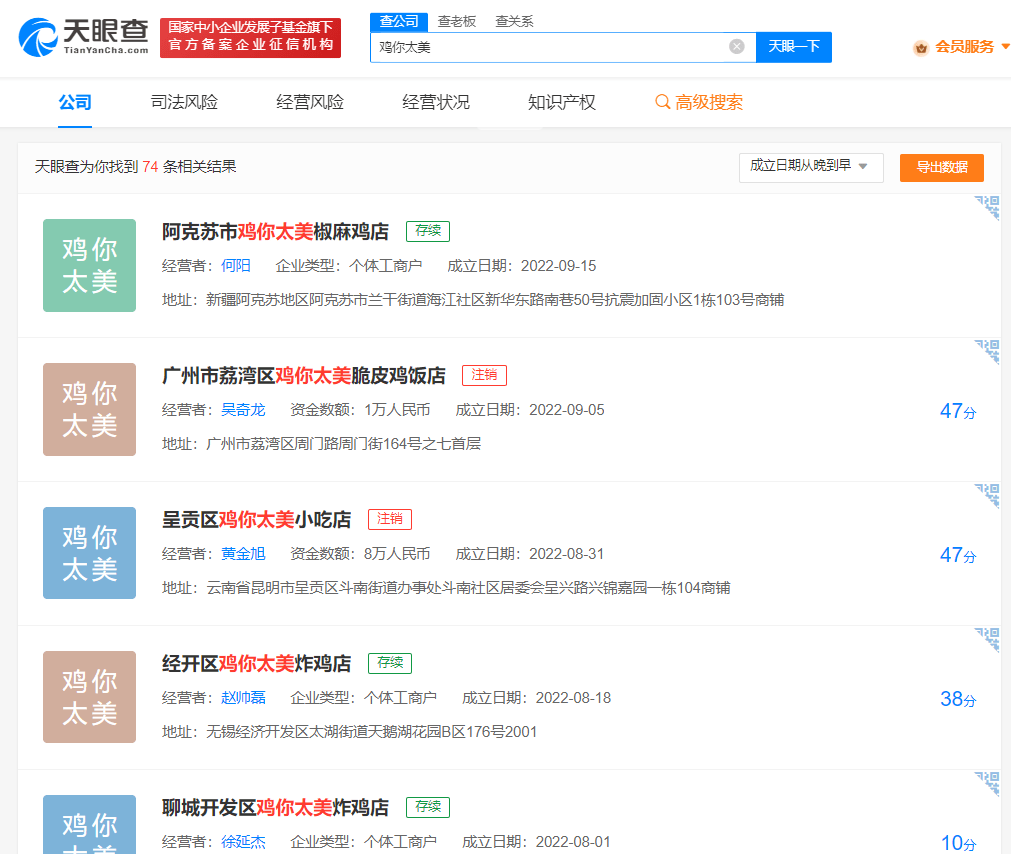Open QR code icon for 广州市荔湾区鸡你太美脆皮鸡饭店

[x=987, y=351]
